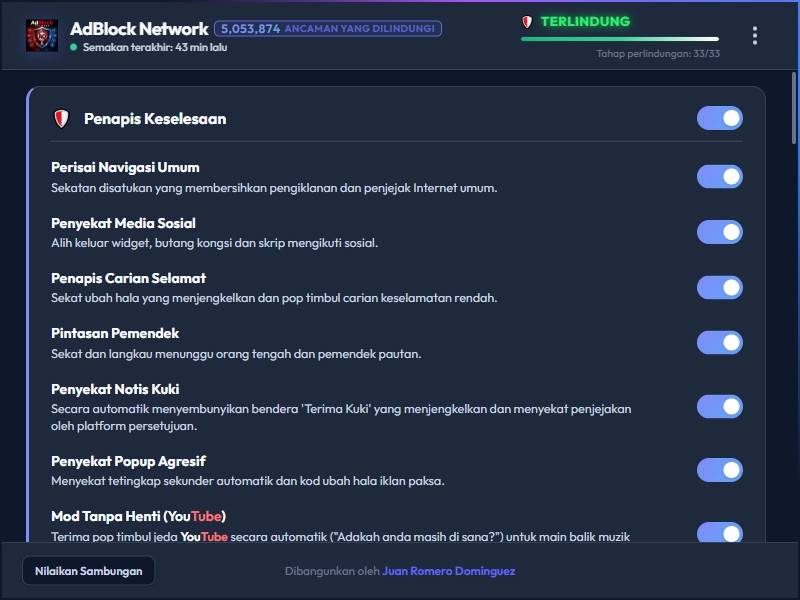800x600 pixels.
Task: Click the protection level progress bar
Action: pos(620,39)
